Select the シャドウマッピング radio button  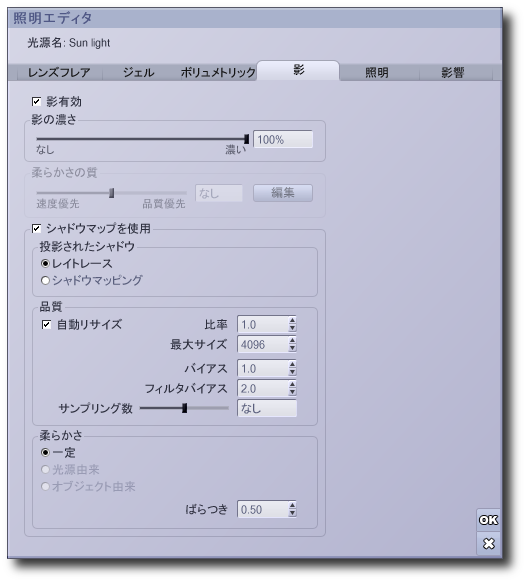(45, 280)
